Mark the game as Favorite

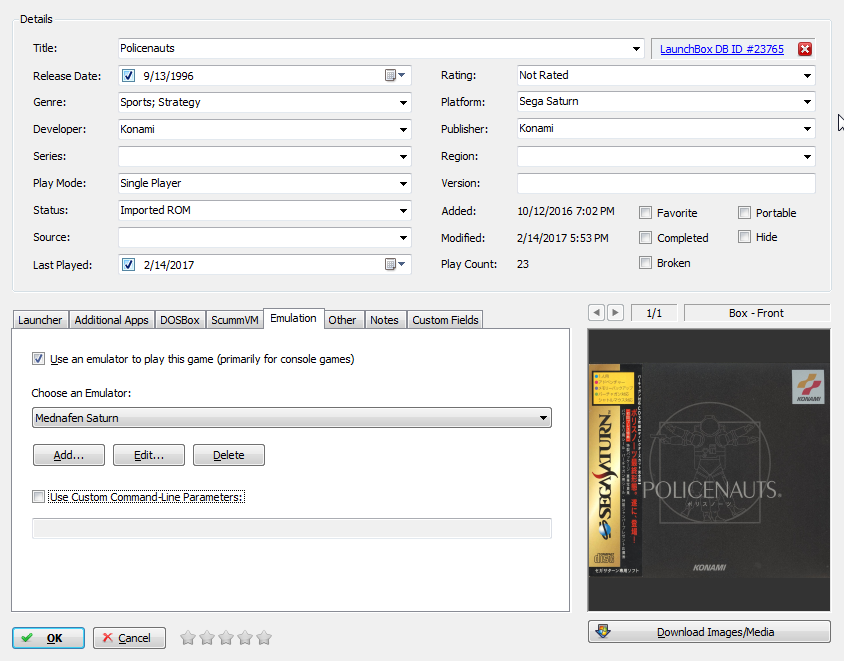[x=645, y=213]
